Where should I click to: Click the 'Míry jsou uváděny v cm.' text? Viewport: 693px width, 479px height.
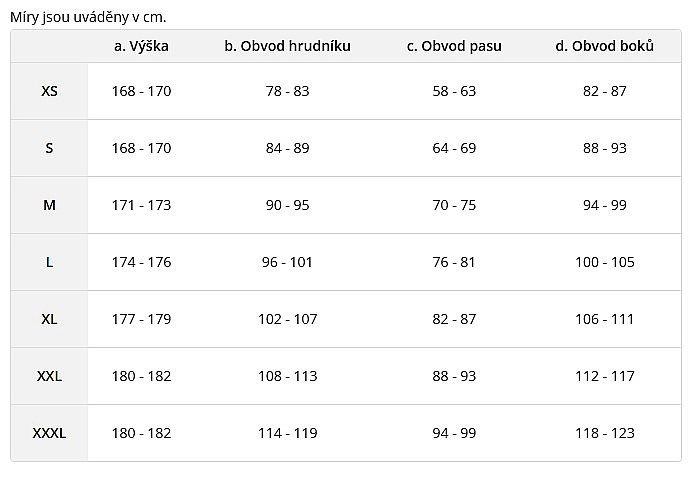tap(88, 17)
